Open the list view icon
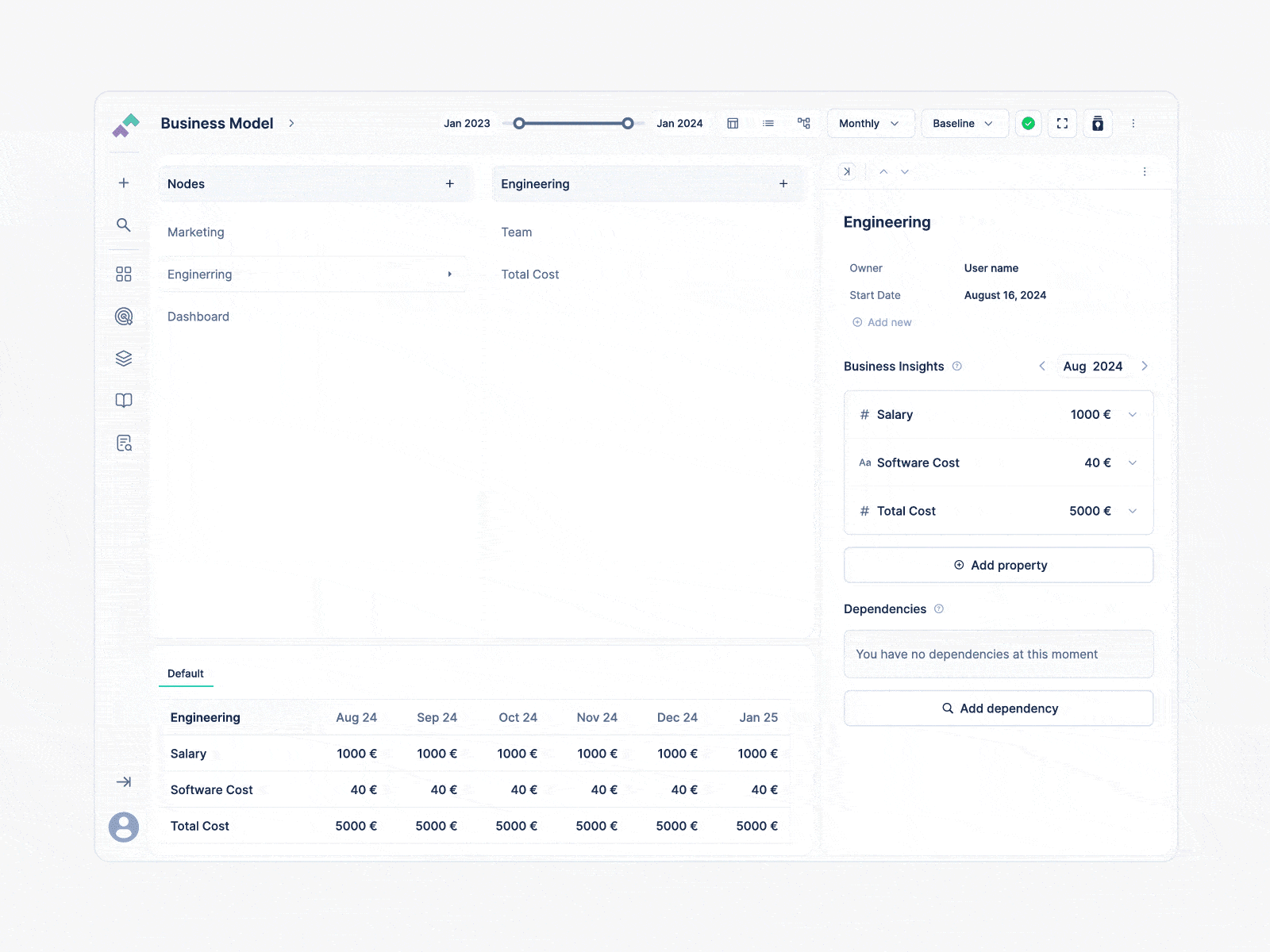 pos(768,123)
